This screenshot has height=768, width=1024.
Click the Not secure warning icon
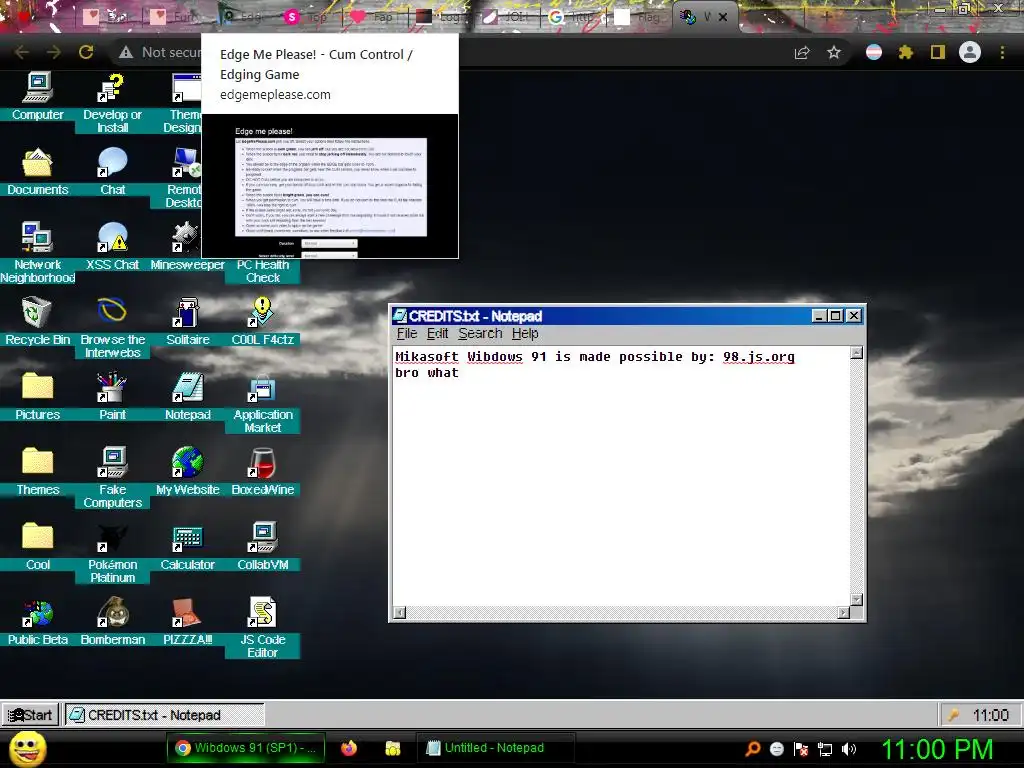coord(126,52)
